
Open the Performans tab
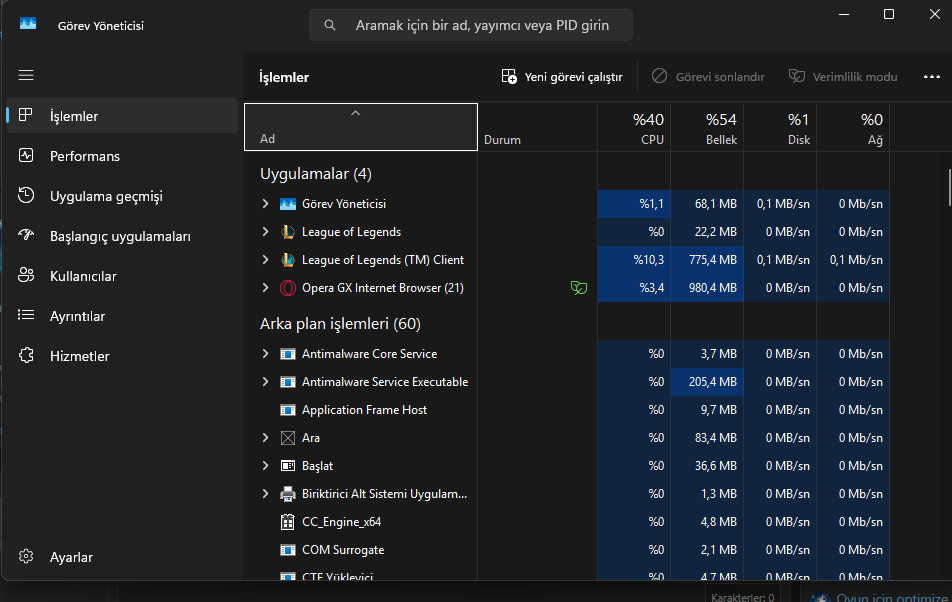(85, 156)
